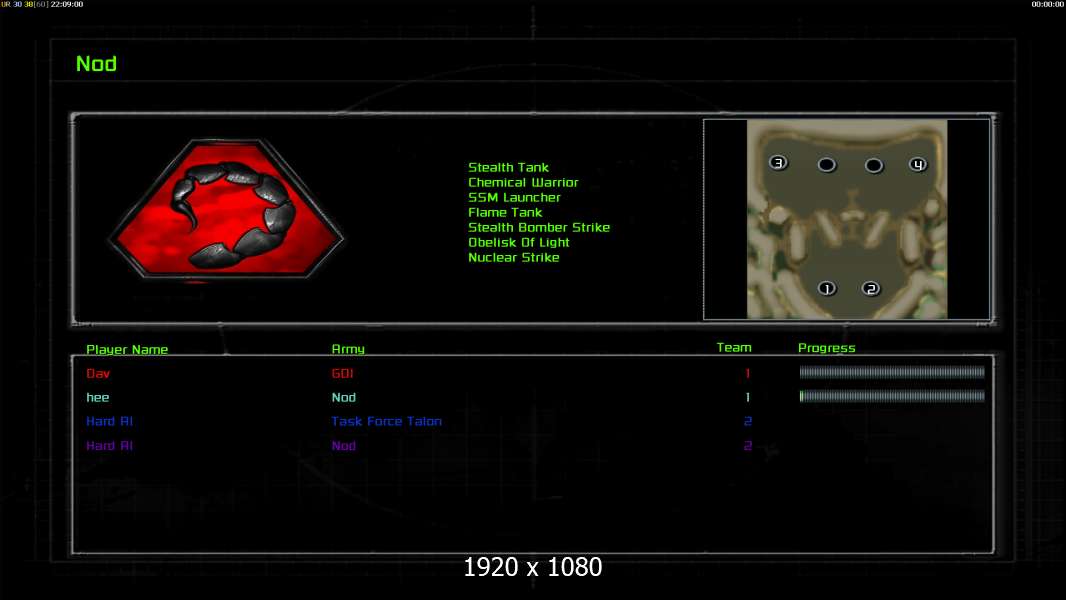Click the Task Force Talon army label

click(x=386, y=421)
